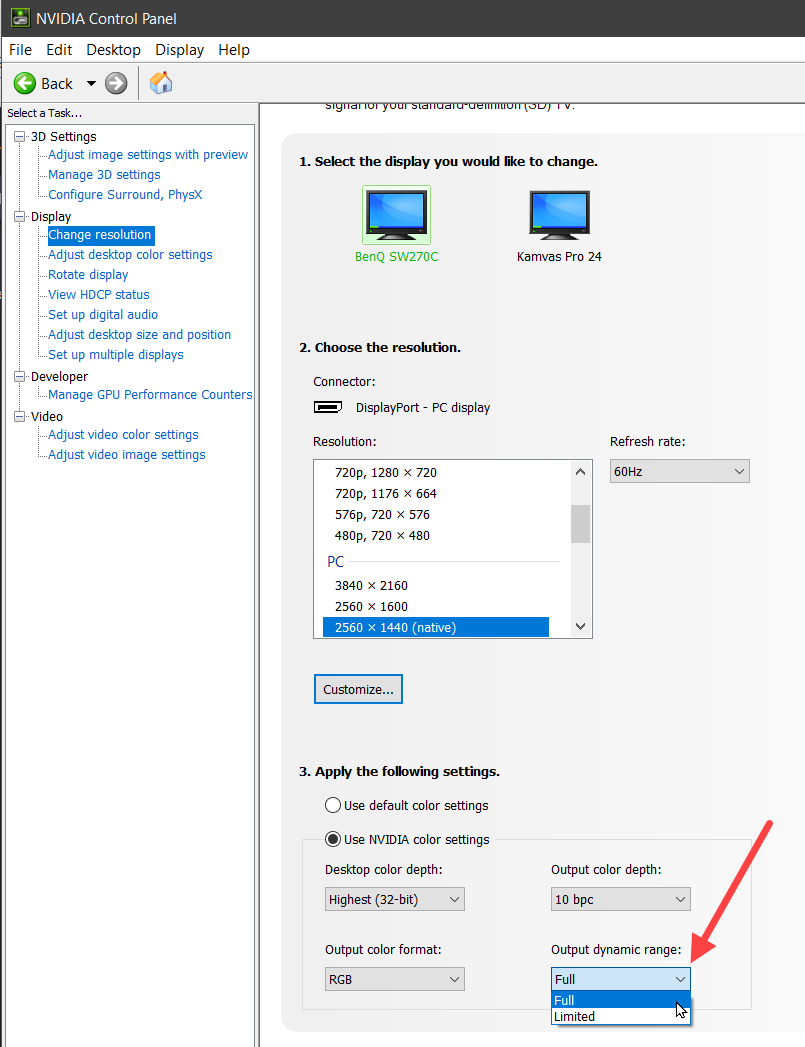Collapse the Video tree node
The image size is (805, 1047).
(19, 416)
